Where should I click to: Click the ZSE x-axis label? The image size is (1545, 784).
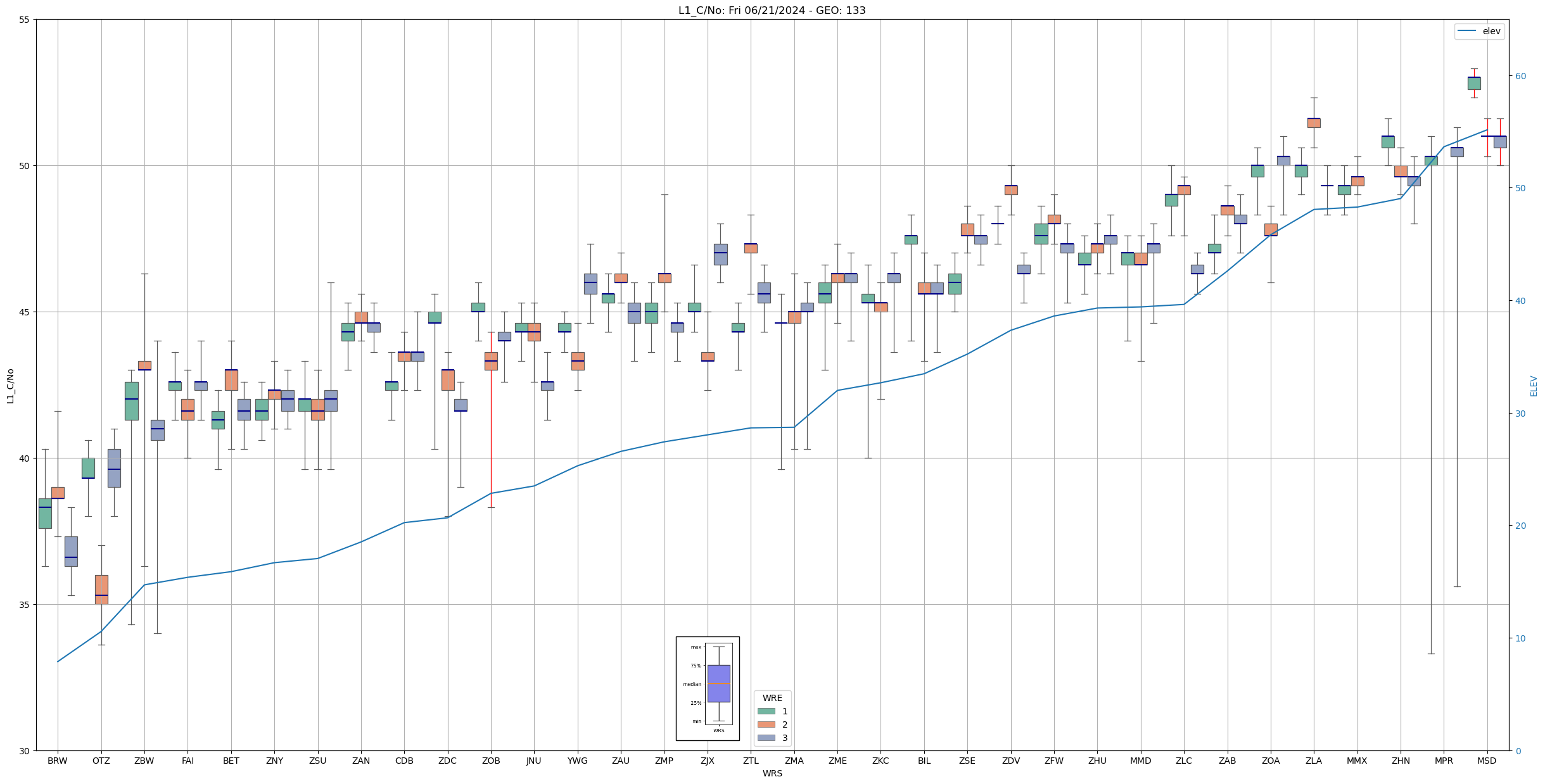967,761
